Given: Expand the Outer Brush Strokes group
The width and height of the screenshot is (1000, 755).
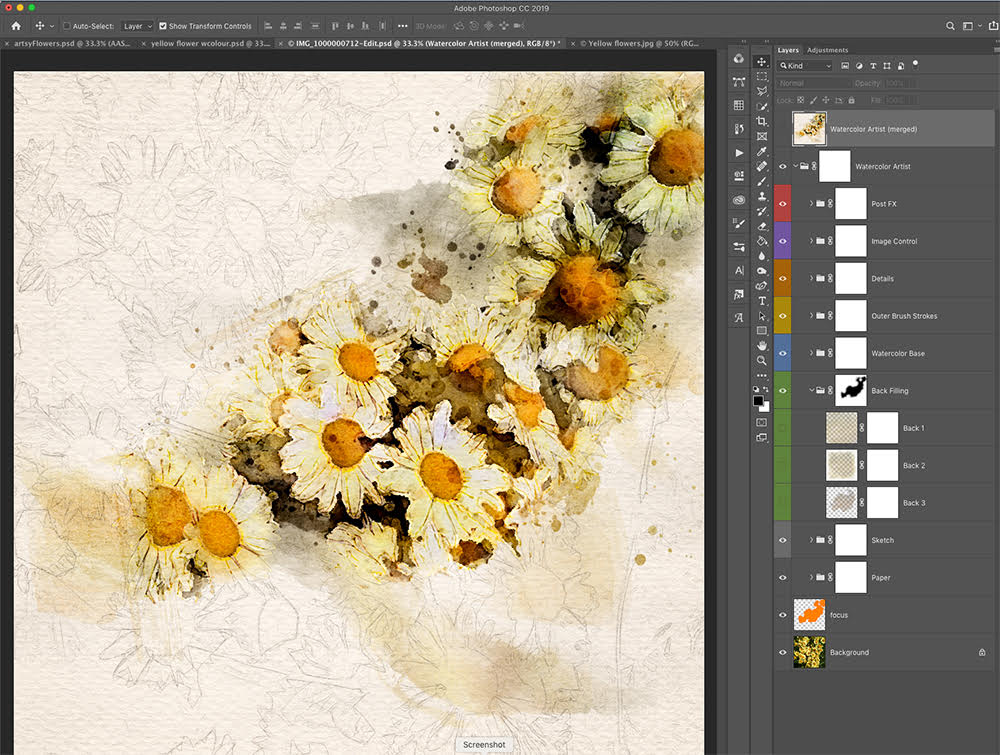Looking at the screenshot, I should tap(811, 316).
